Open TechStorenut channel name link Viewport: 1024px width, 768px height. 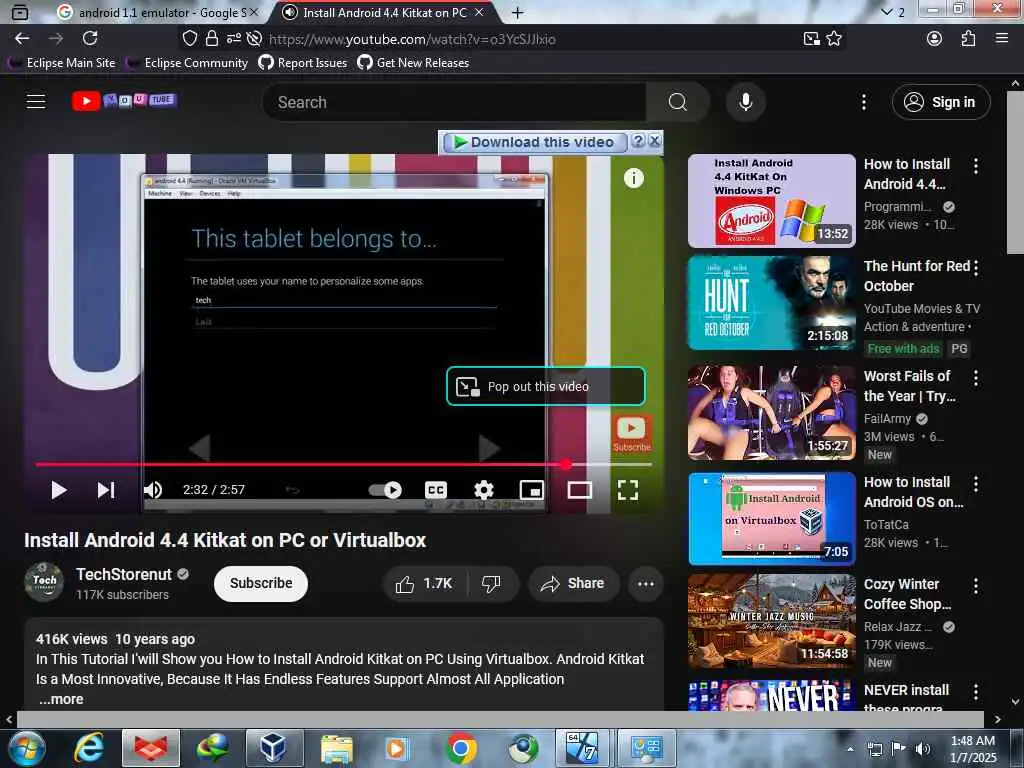123,574
